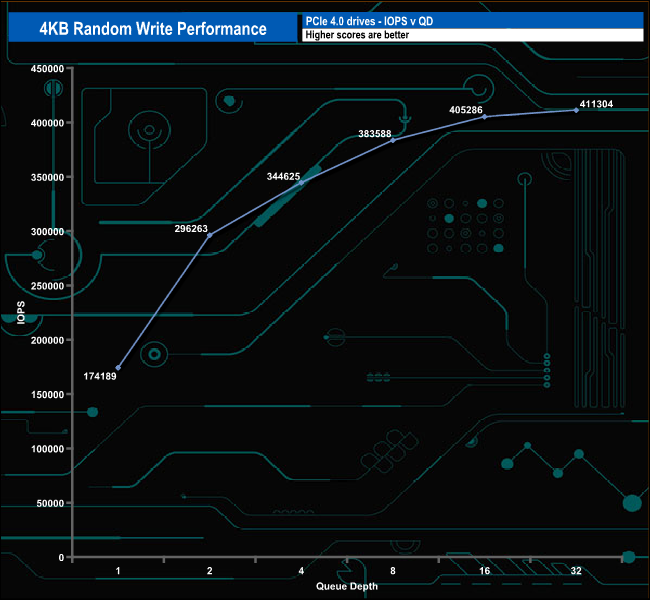Click the 50000 y-axis label

[x=50, y=503]
